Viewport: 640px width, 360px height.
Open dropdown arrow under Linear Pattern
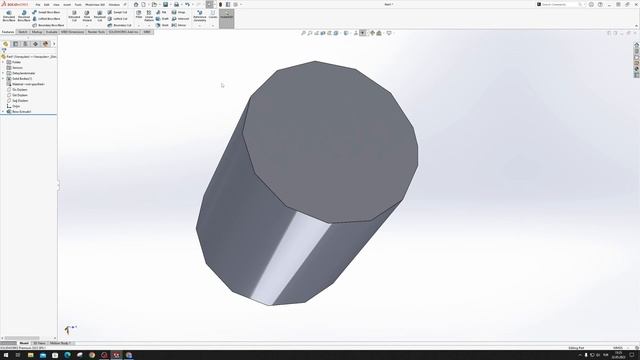click(x=149, y=26)
